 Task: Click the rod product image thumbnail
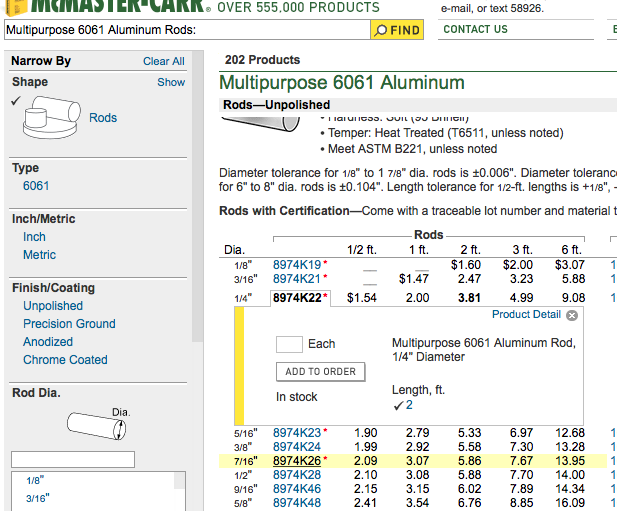260,123
